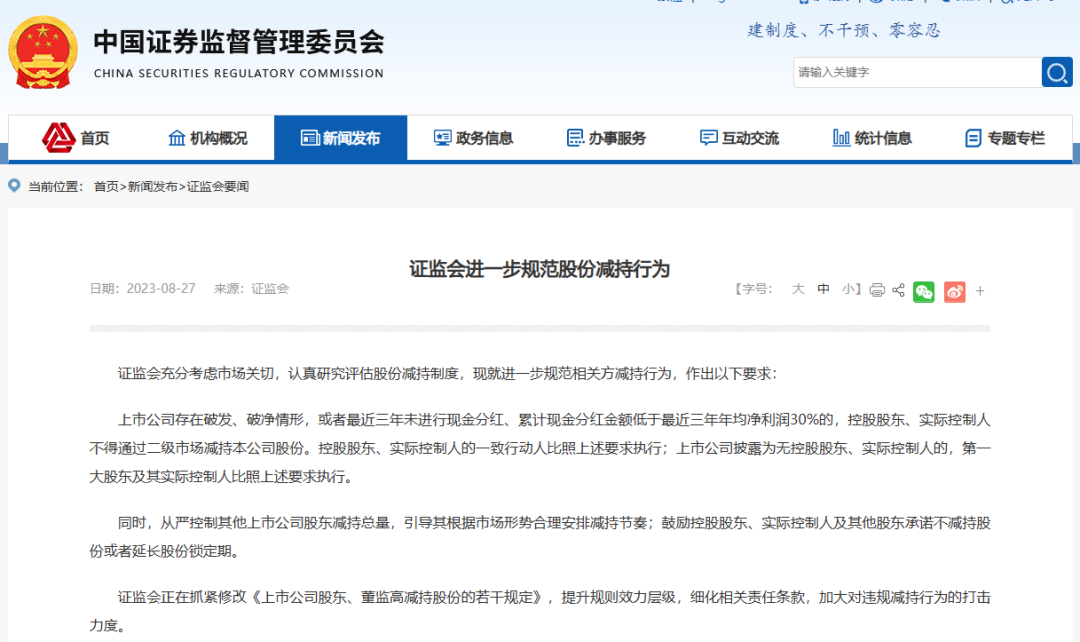1080x642 pixels.
Task: Share the article via Weibo icon
Action: tap(955, 291)
